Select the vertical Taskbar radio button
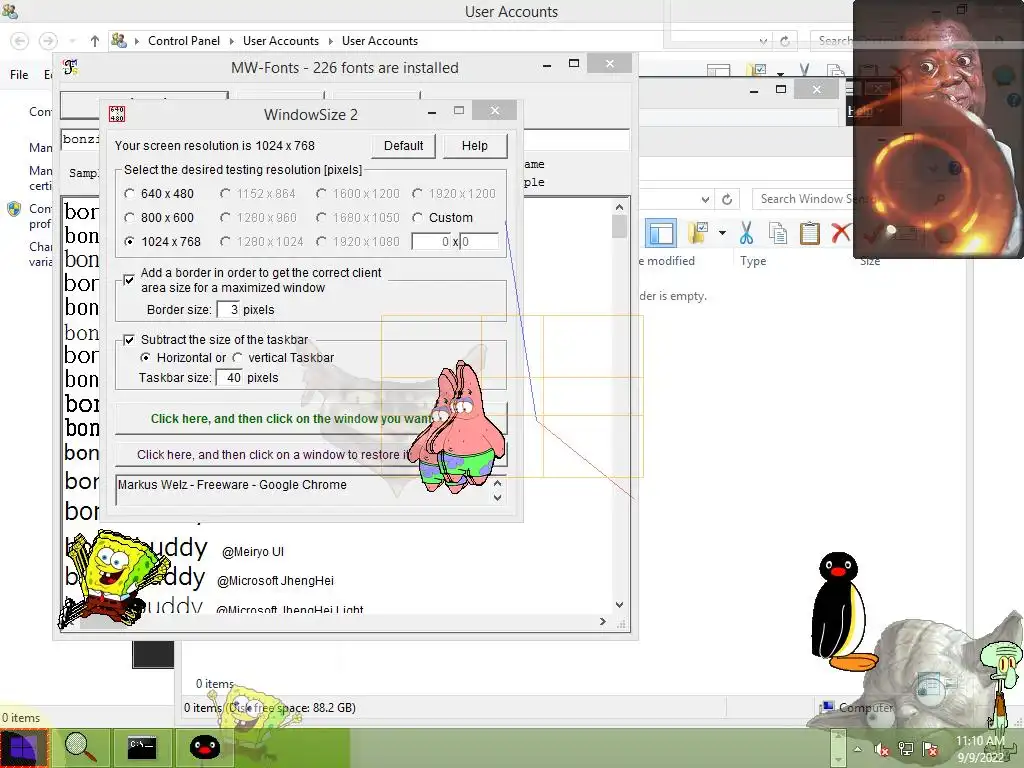Viewport: 1024px width, 768px height. [x=237, y=358]
